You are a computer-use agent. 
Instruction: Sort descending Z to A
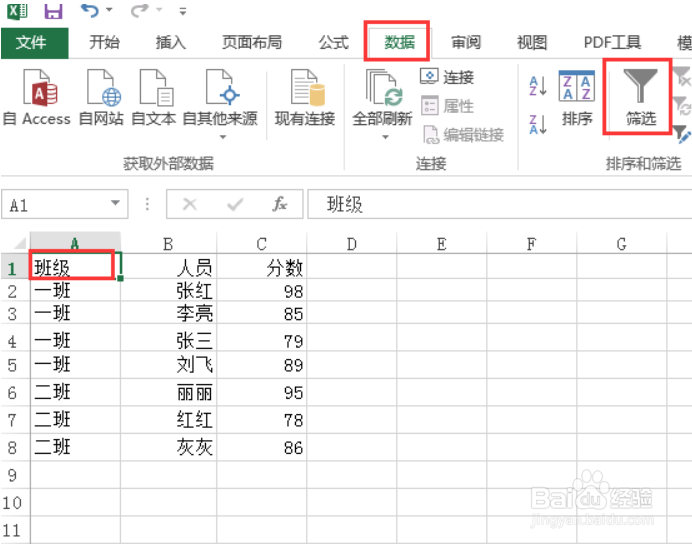coord(538,124)
